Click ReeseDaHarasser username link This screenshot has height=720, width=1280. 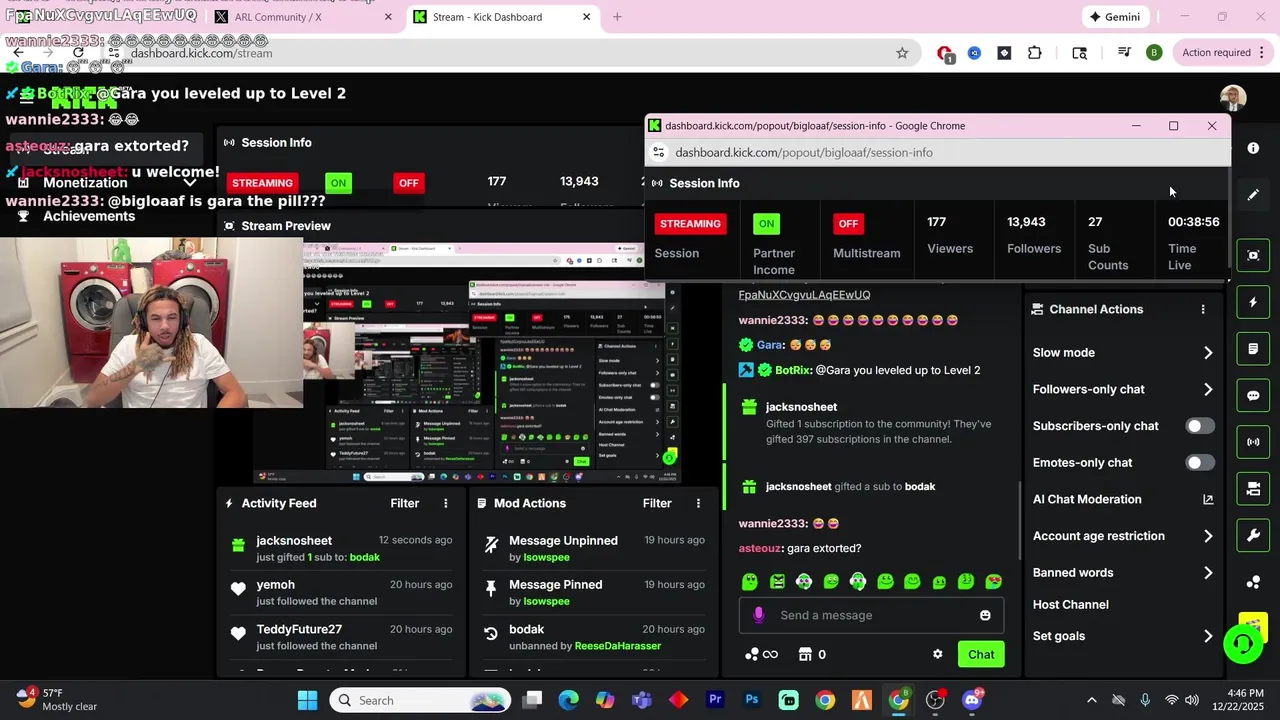pos(617,646)
